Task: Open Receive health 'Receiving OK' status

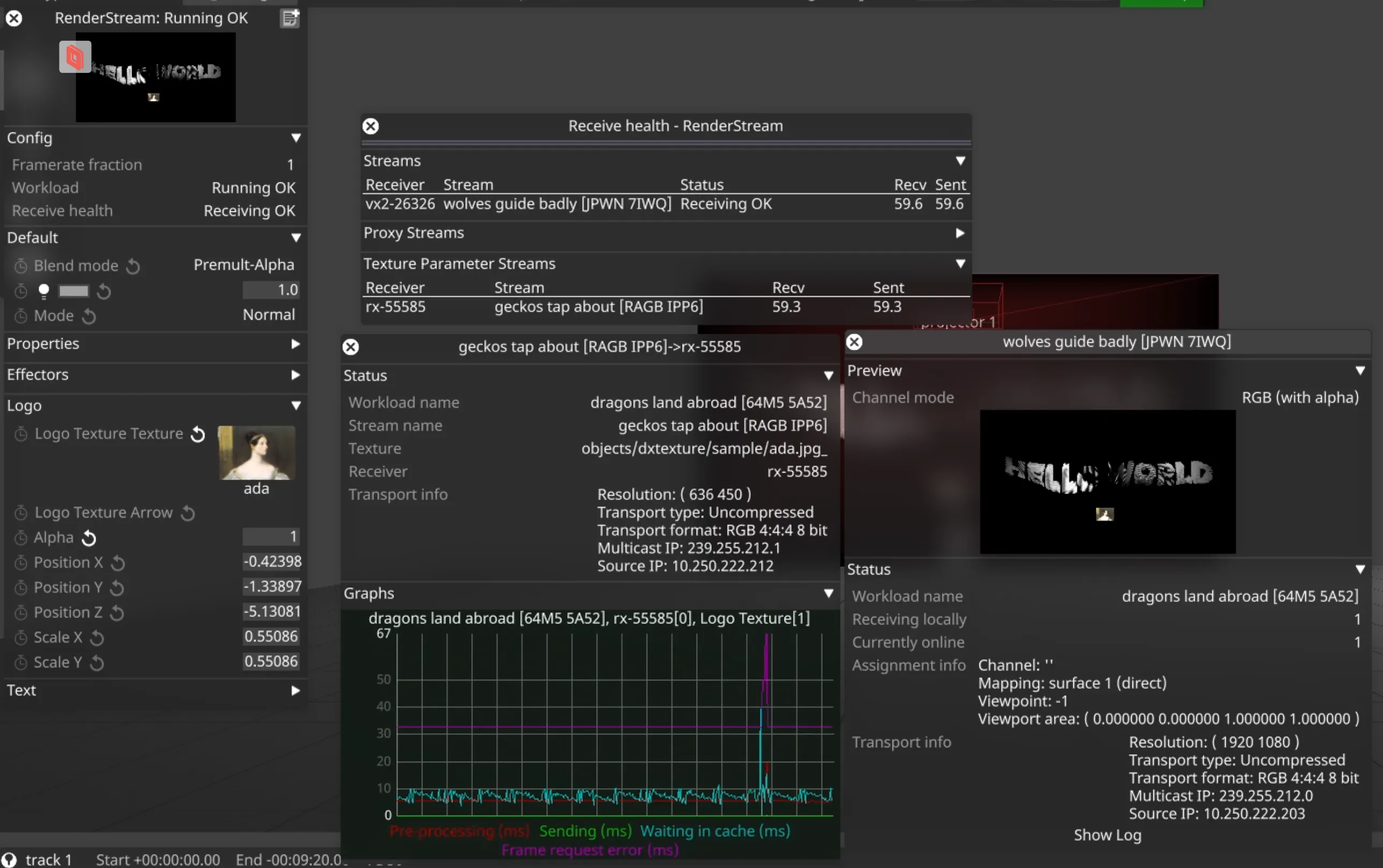Action: point(249,211)
